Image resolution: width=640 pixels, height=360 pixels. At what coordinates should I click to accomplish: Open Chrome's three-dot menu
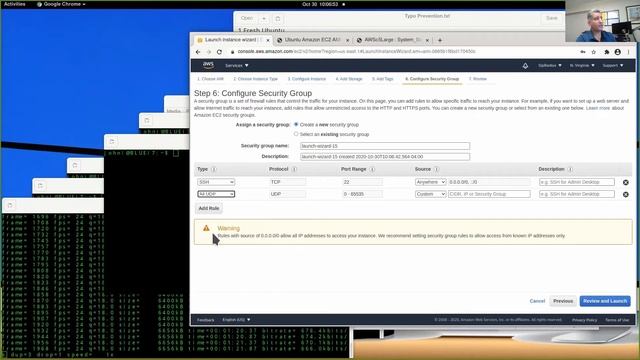tap(629, 52)
